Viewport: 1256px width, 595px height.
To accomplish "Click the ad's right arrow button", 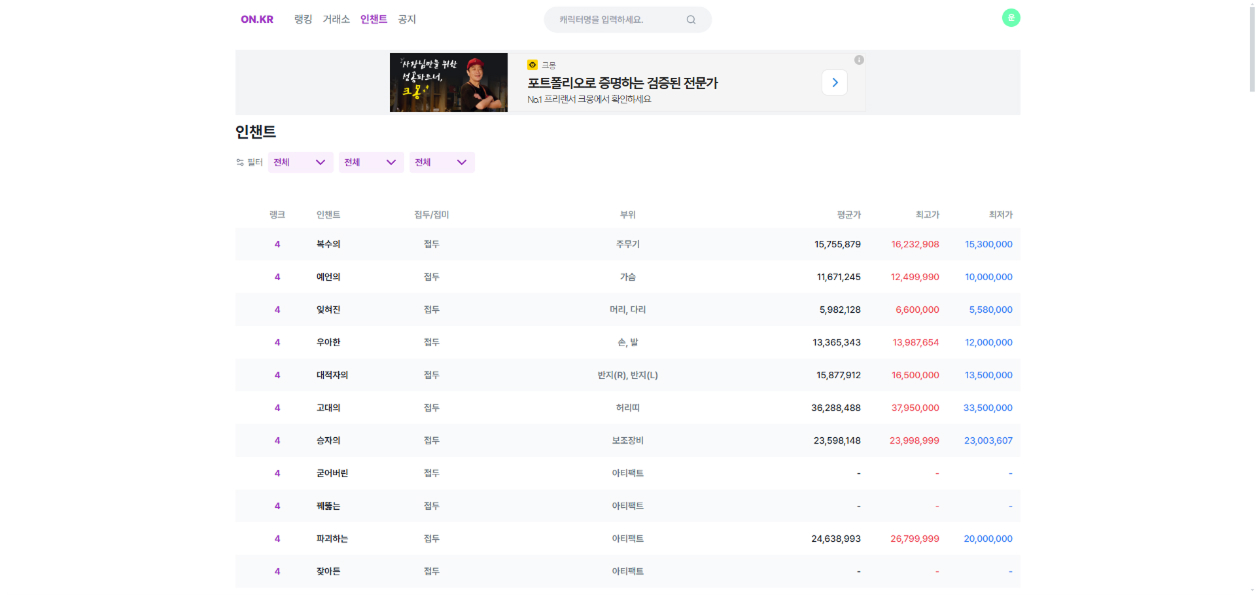I will tap(835, 83).
